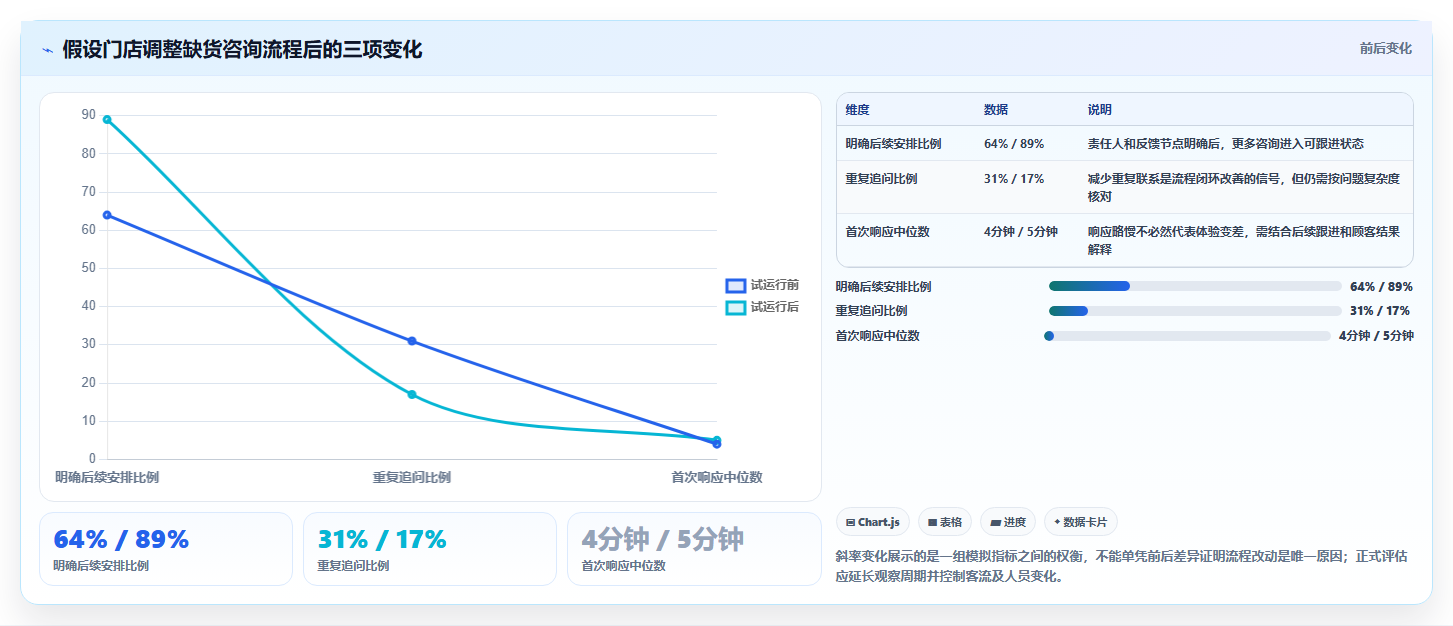Click progress row value 4分钟 / 5分钟
The height and width of the screenshot is (626, 1453).
coord(1376,336)
